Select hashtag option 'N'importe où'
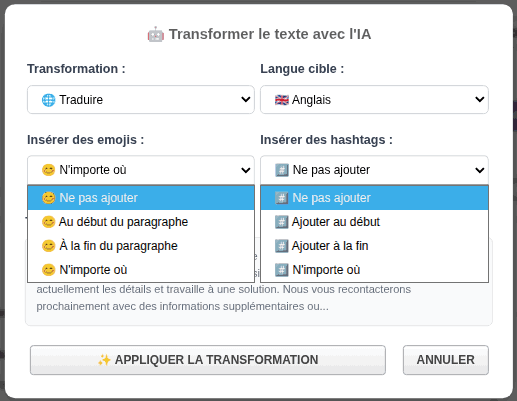 [374, 270]
